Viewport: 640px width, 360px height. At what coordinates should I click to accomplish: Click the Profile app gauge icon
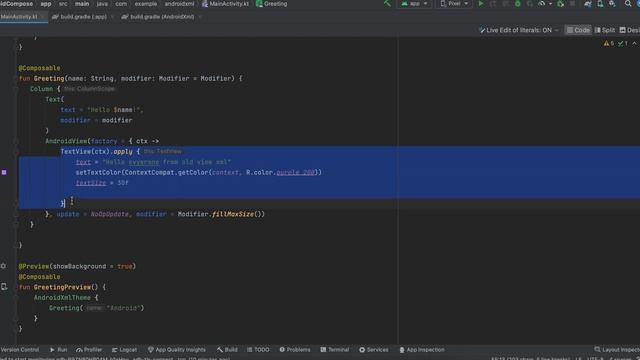(x=542, y=4)
